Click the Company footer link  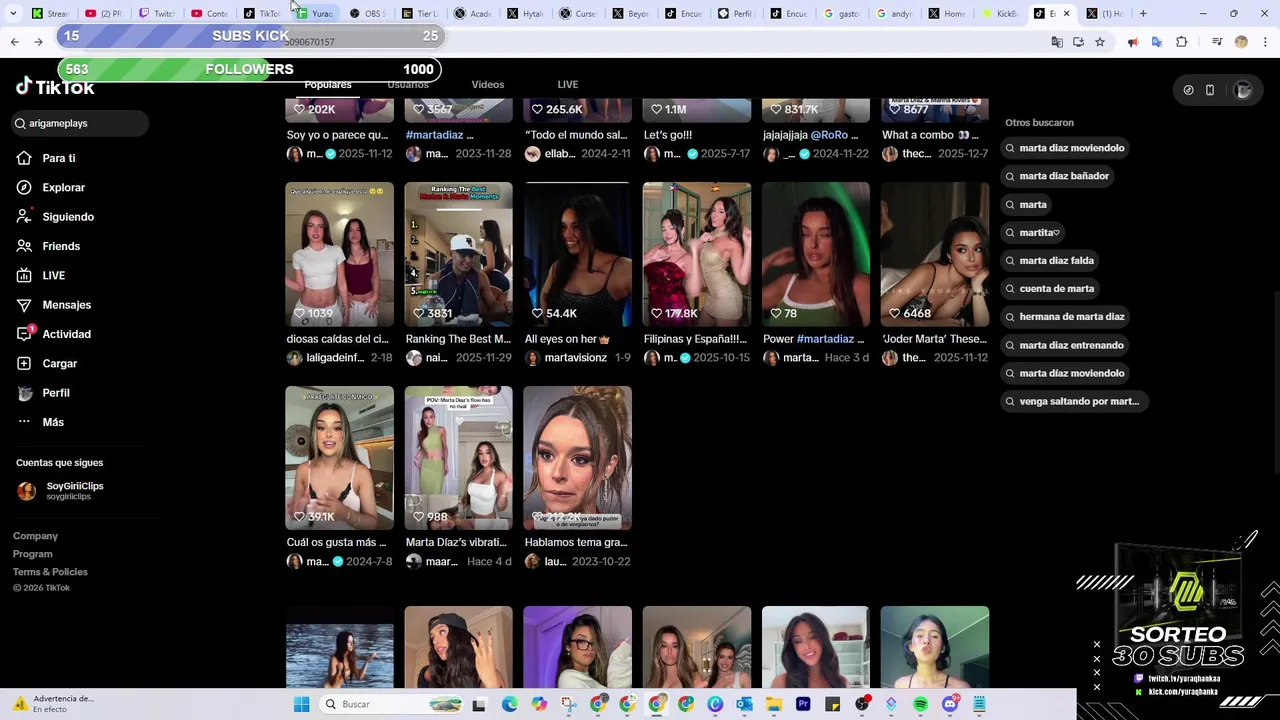point(35,536)
